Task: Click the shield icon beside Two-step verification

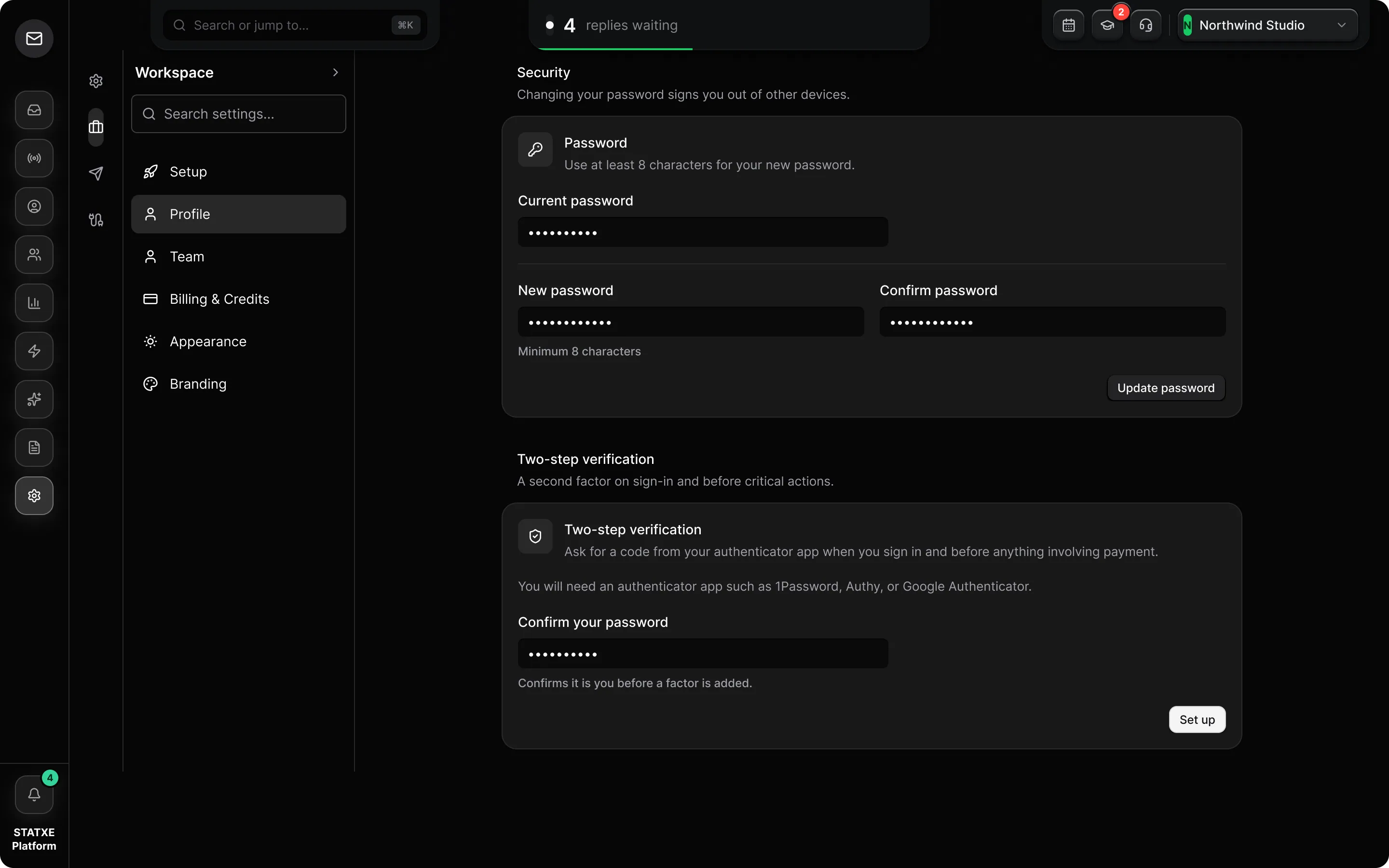Action: 535,537
